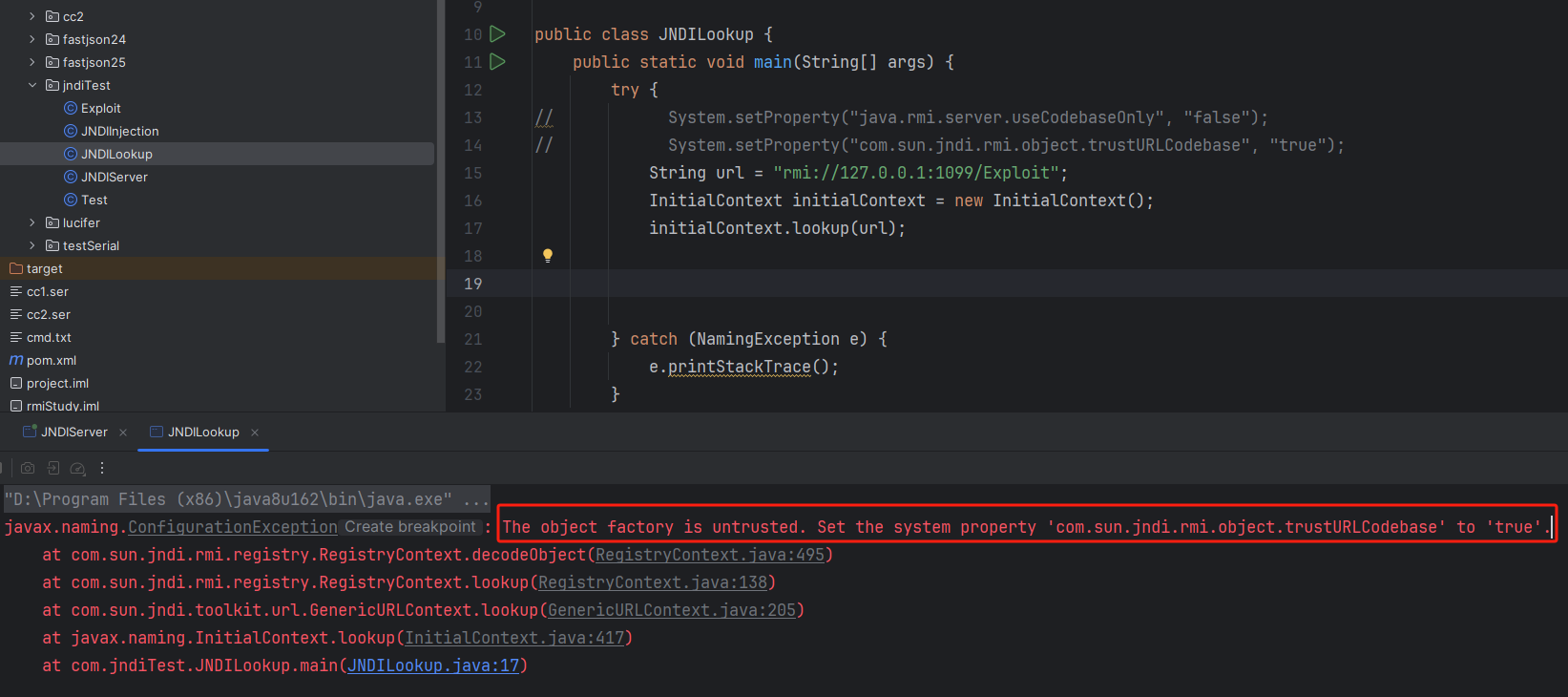Open RegistryContext.java:495 stack trace link
1568x697 pixels.
710,555
